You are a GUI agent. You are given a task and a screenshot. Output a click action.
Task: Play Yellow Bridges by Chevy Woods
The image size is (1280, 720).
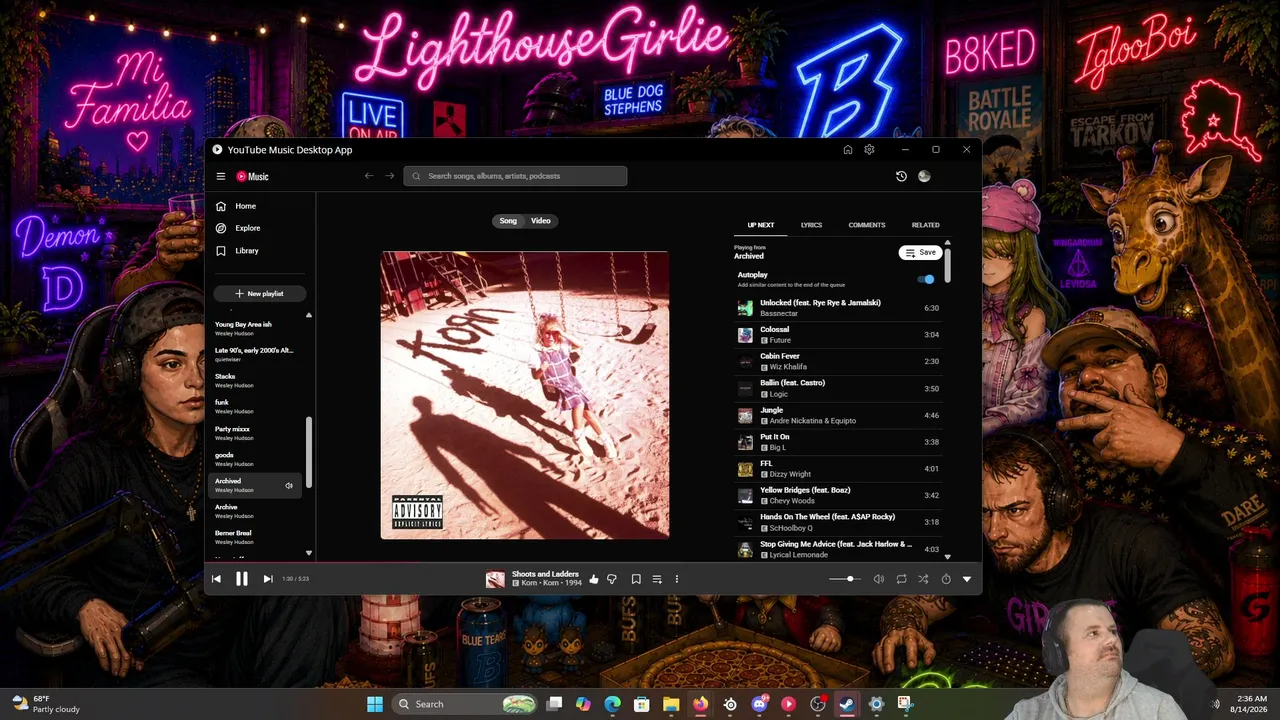pyautogui.click(x=839, y=496)
